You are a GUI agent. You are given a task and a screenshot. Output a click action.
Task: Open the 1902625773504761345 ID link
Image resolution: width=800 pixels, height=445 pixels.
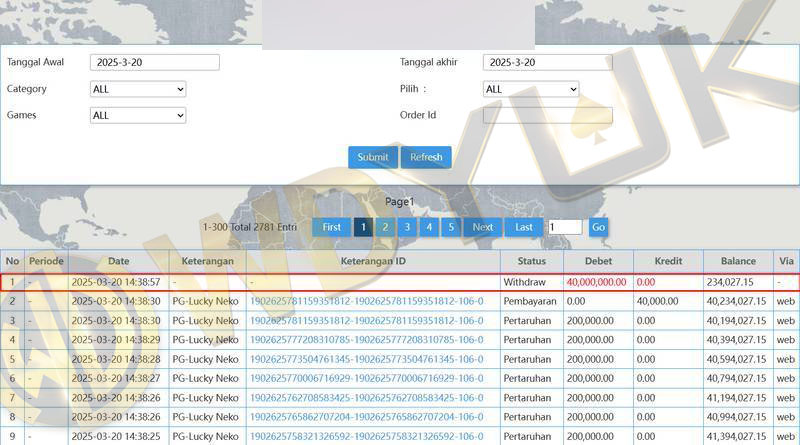point(366,359)
